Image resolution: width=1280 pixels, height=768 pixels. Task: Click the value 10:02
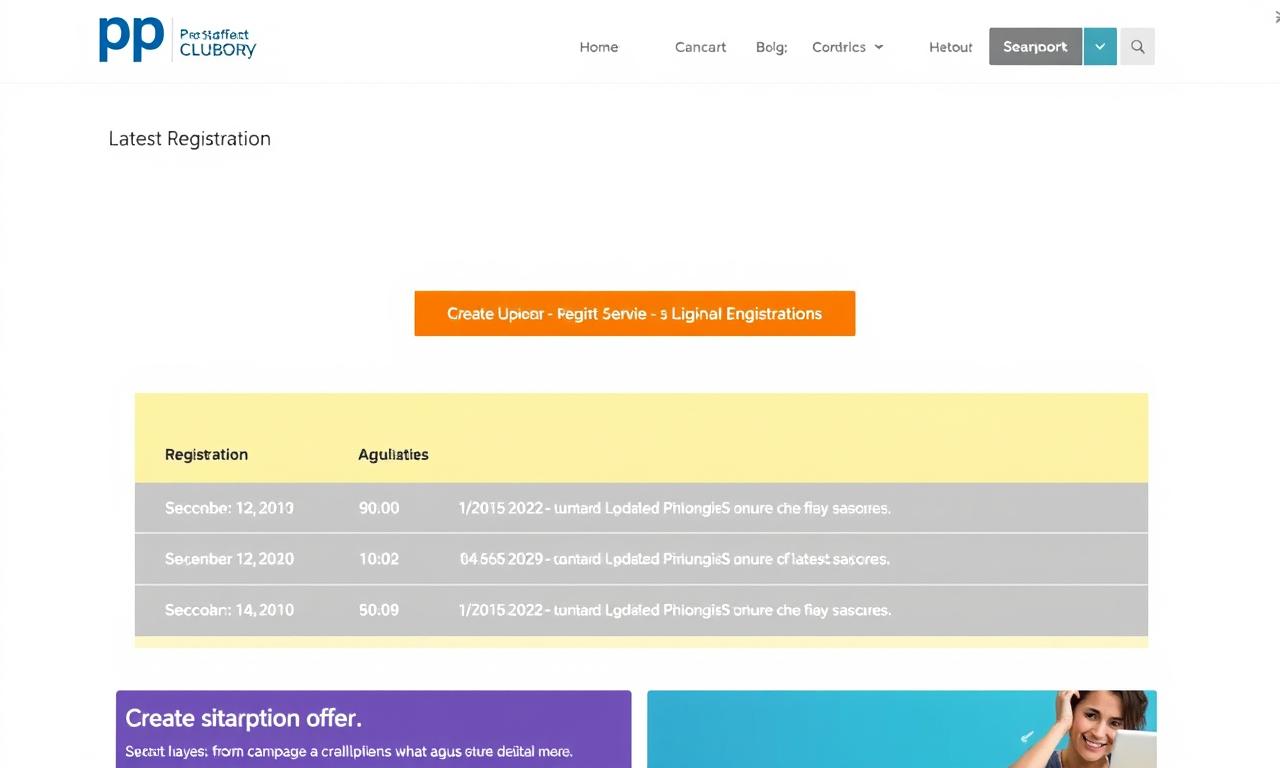point(379,559)
